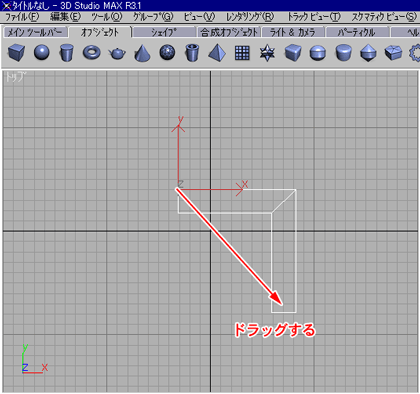Switch to the オブジェクト tab
The image size is (420, 394).
pyautogui.click(x=100, y=32)
